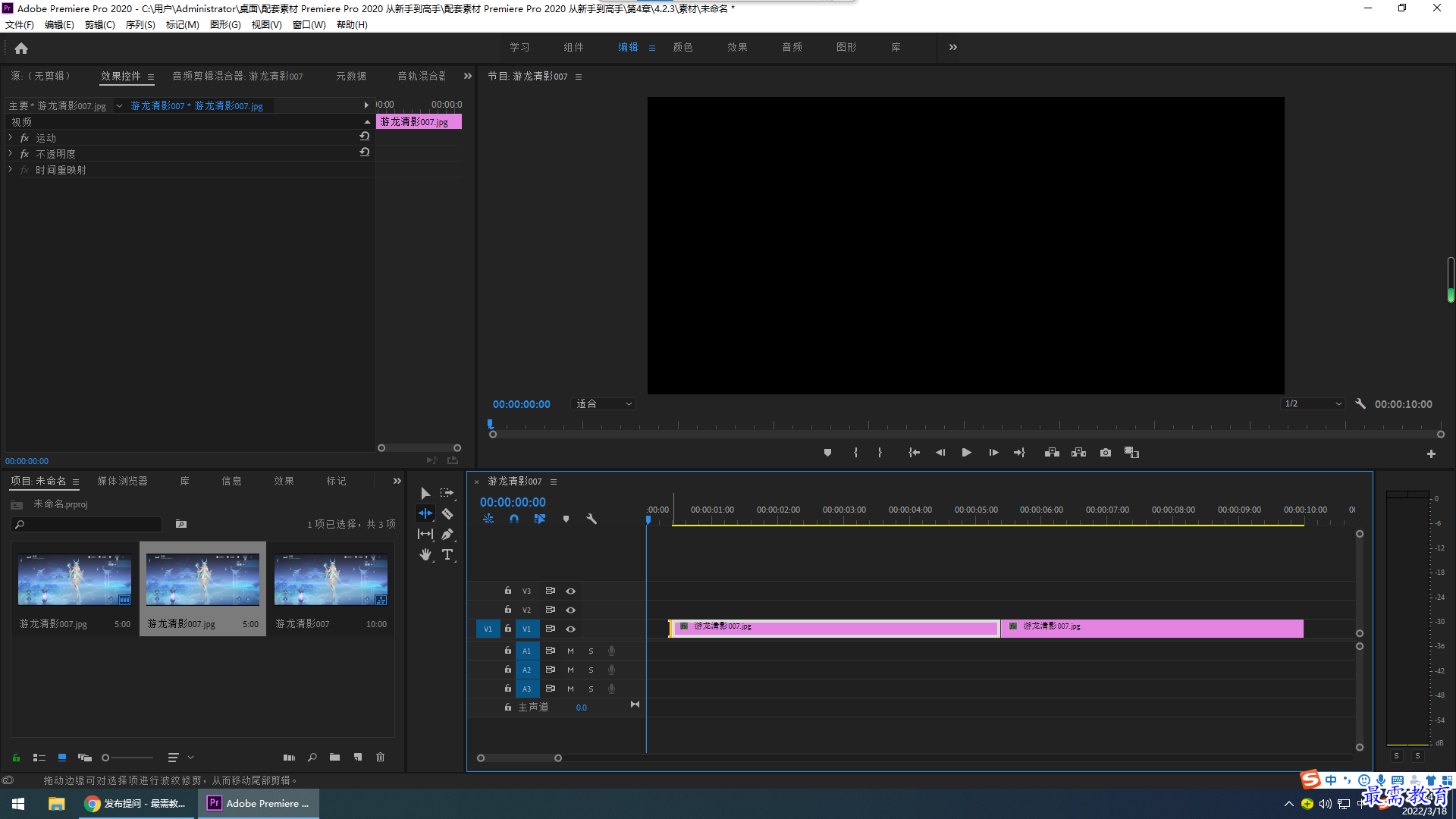The width and height of the screenshot is (1456, 819).
Task: Open 文件(F) menu
Action: 20,25
